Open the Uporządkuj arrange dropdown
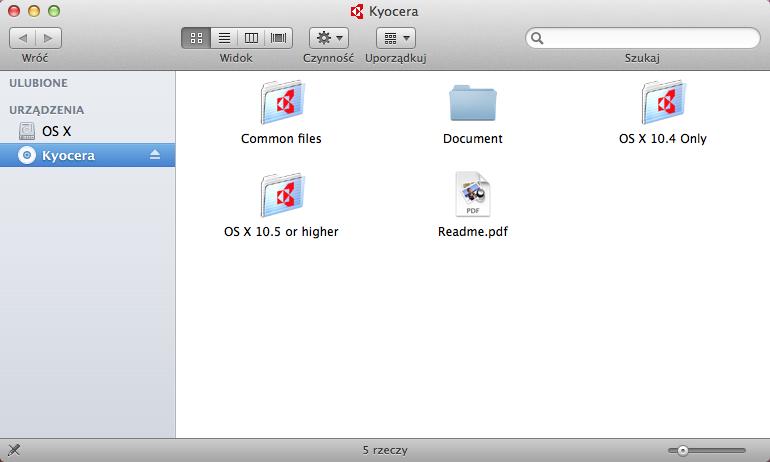 pyautogui.click(x=396, y=38)
